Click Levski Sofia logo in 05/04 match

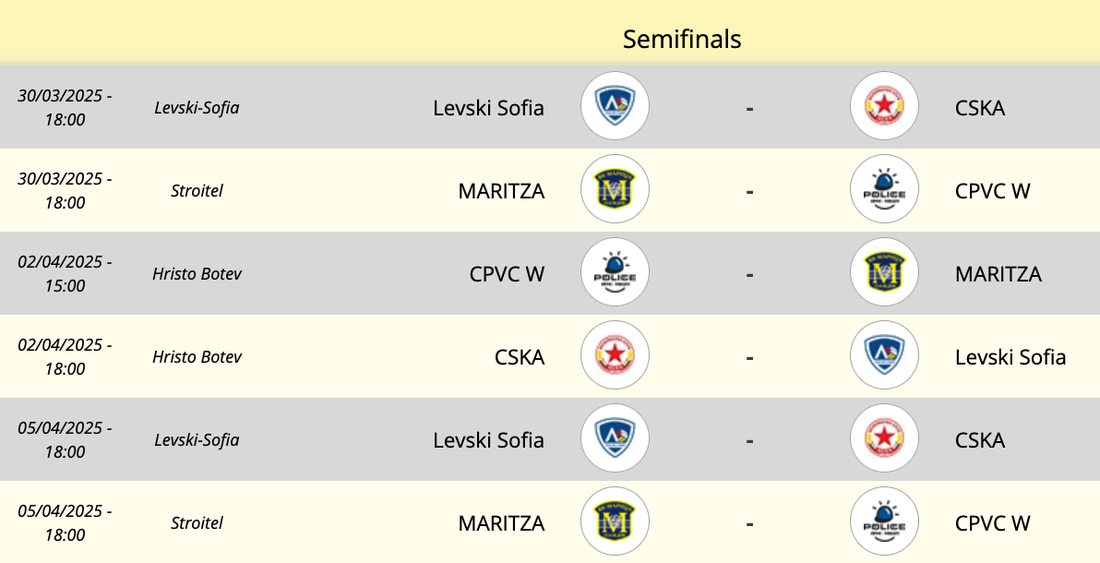coord(615,438)
